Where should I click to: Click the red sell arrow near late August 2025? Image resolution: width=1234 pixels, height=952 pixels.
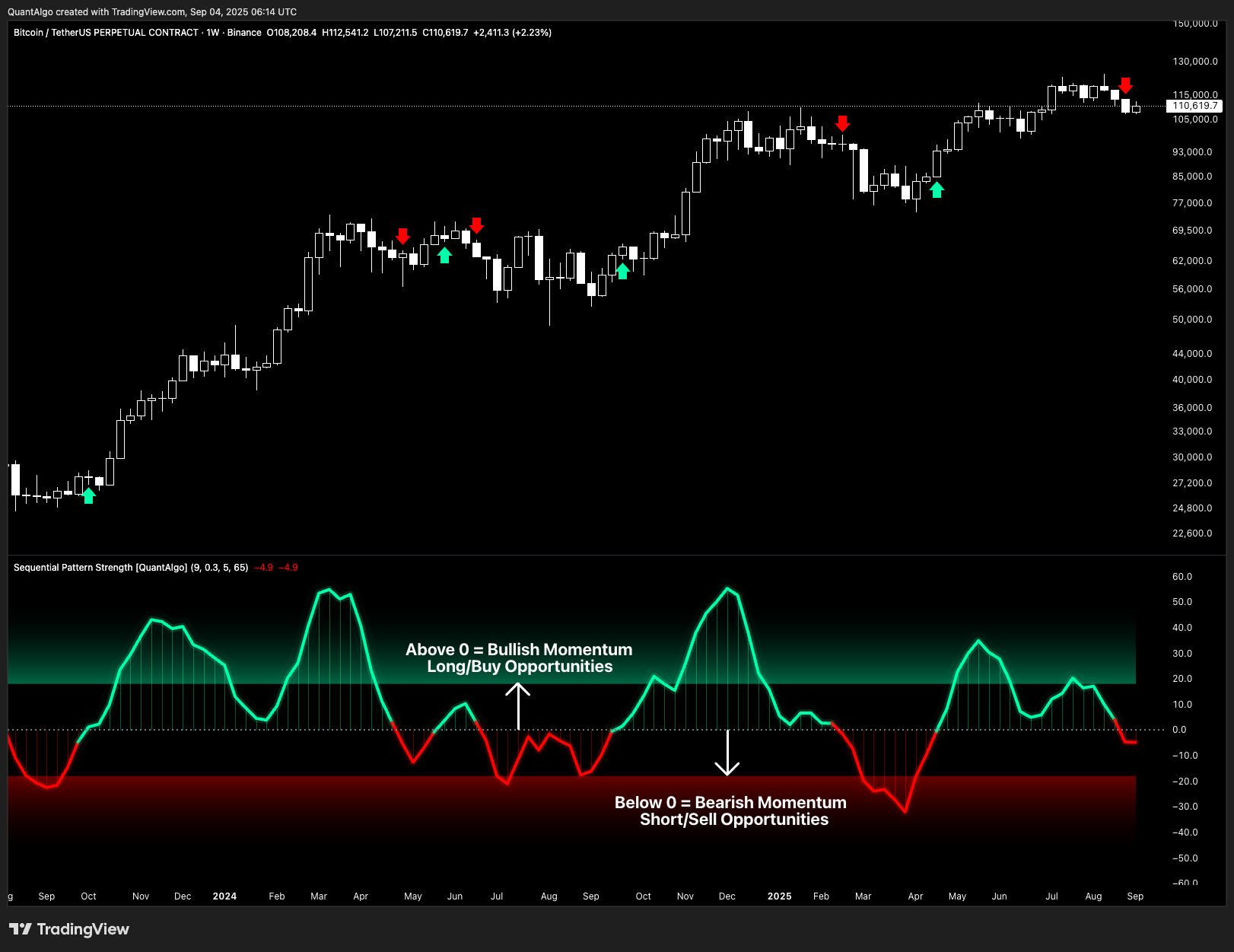(x=1126, y=85)
